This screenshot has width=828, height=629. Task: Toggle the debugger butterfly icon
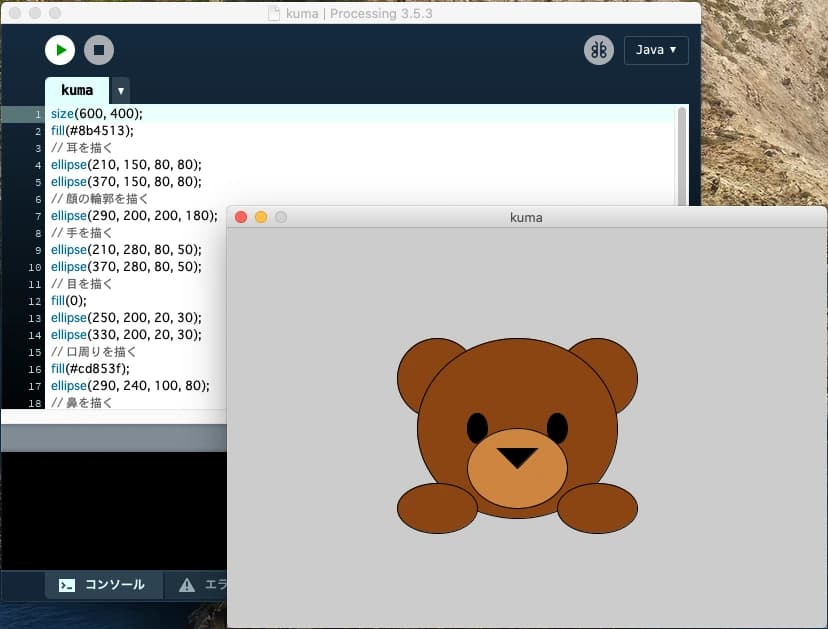[x=598, y=50]
